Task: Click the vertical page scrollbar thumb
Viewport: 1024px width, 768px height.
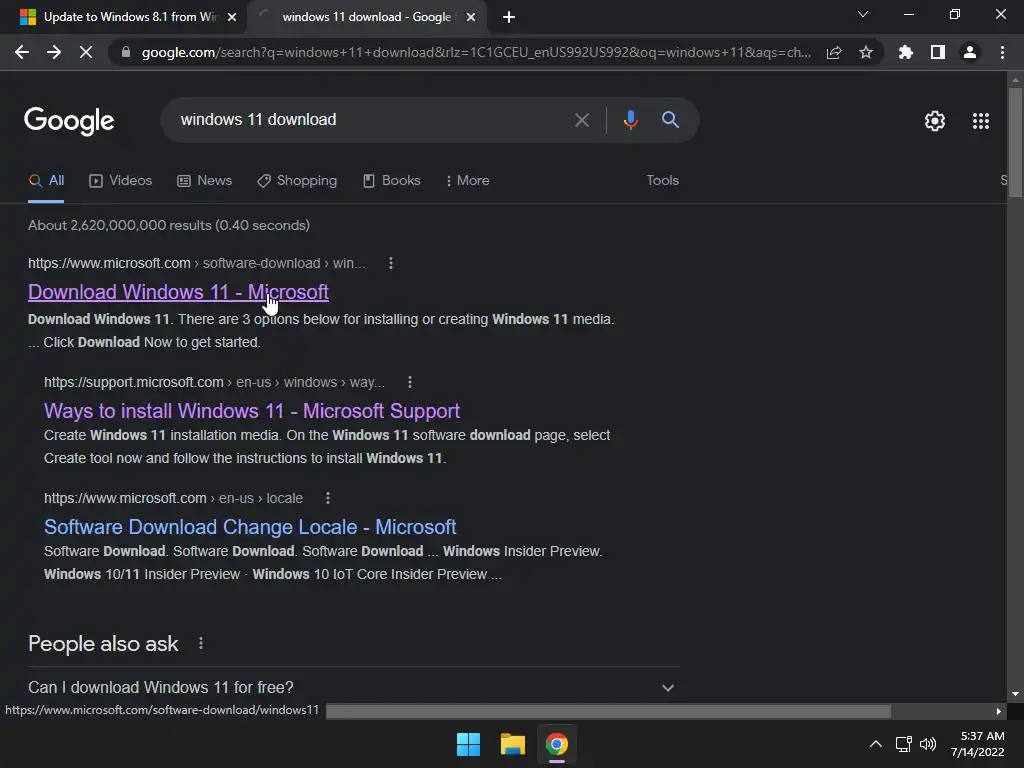Action: [1015, 142]
